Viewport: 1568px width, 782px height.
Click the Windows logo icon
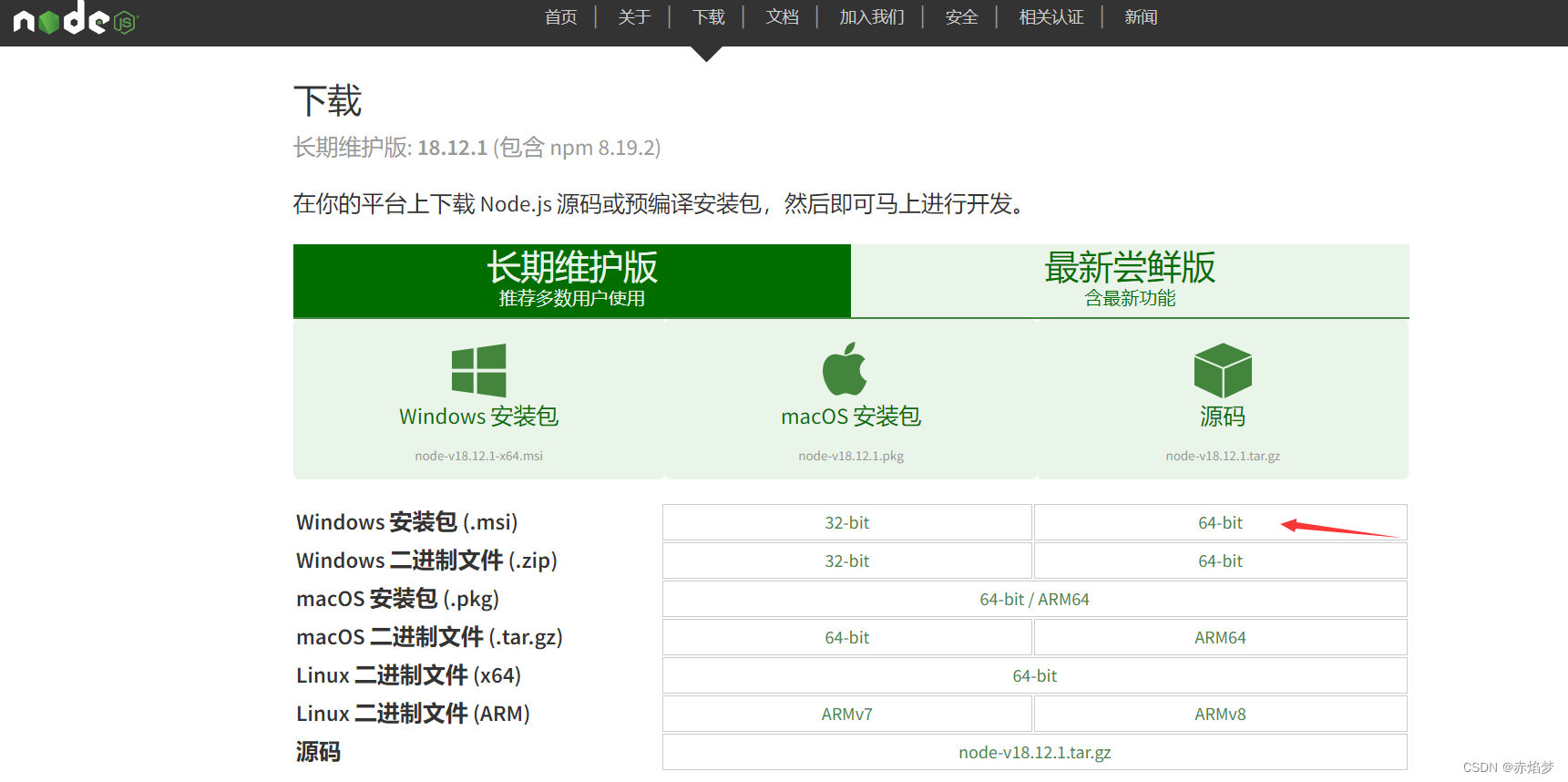coord(478,369)
